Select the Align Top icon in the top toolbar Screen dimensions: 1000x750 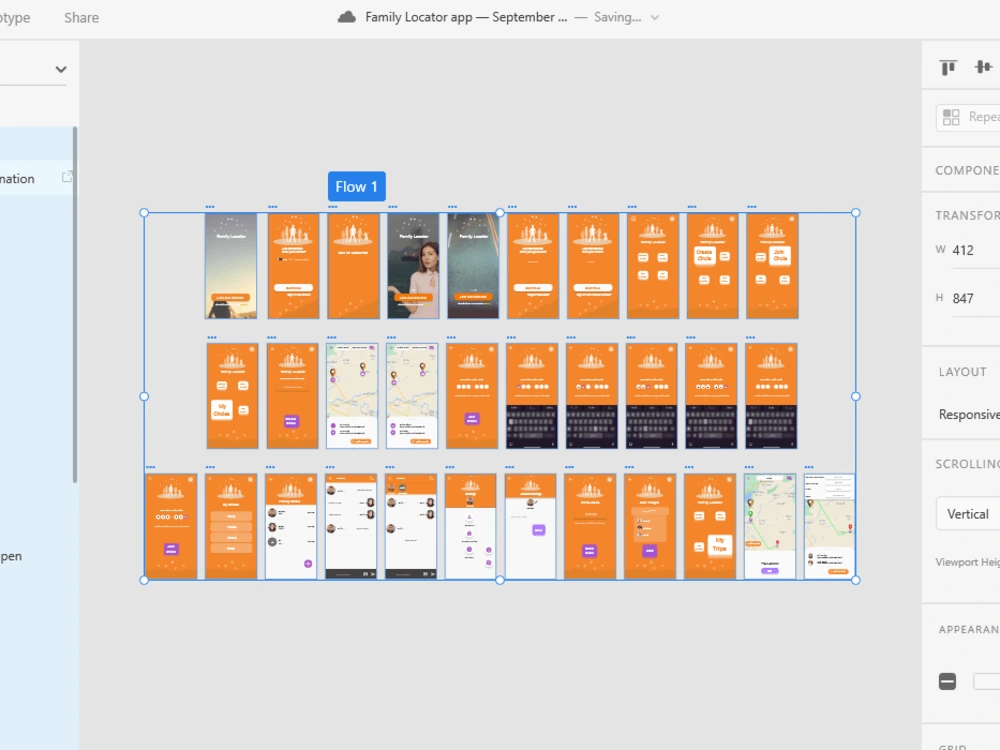pyautogui.click(x=946, y=67)
